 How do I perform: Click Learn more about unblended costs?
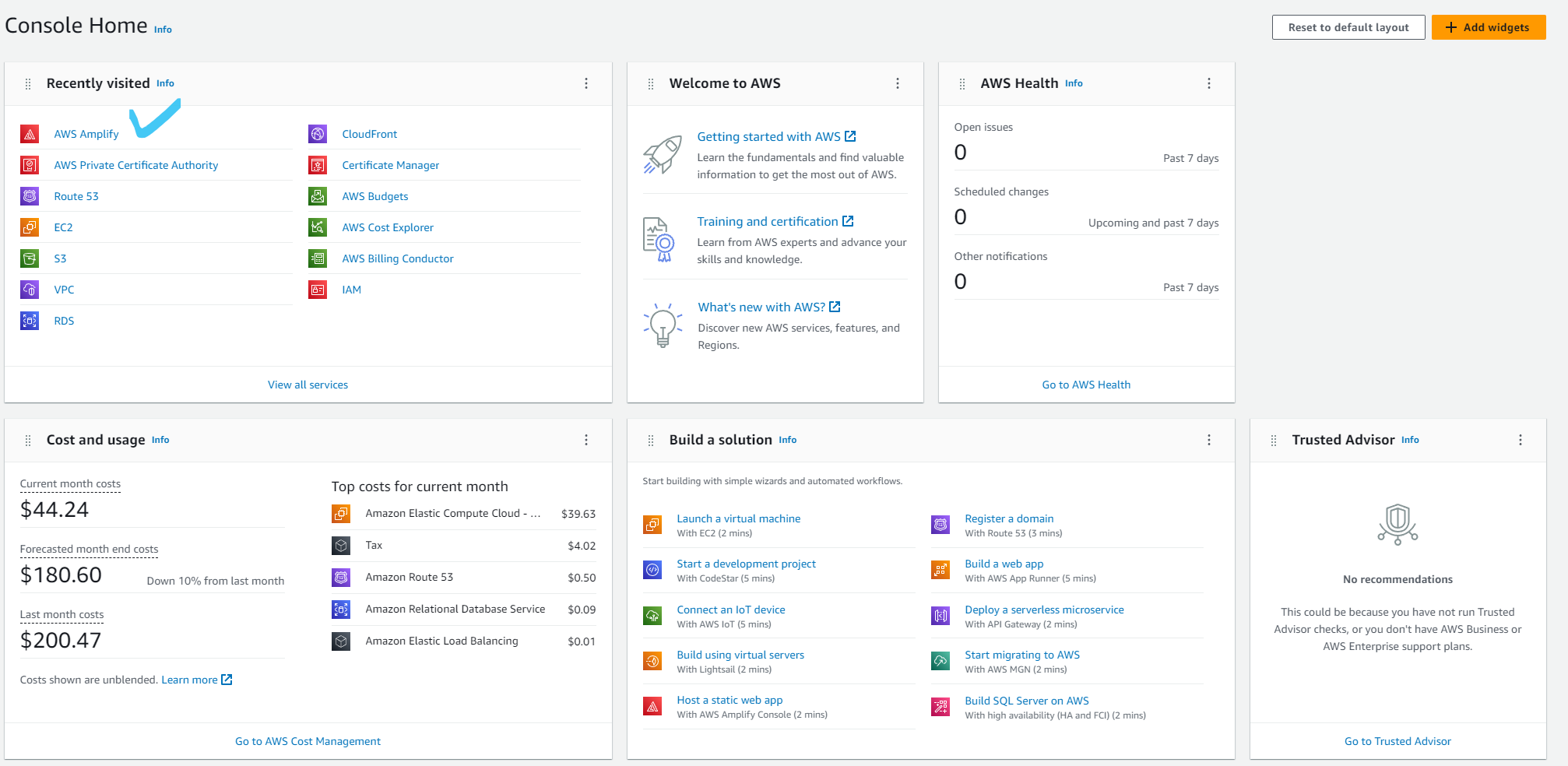click(x=196, y=680)
